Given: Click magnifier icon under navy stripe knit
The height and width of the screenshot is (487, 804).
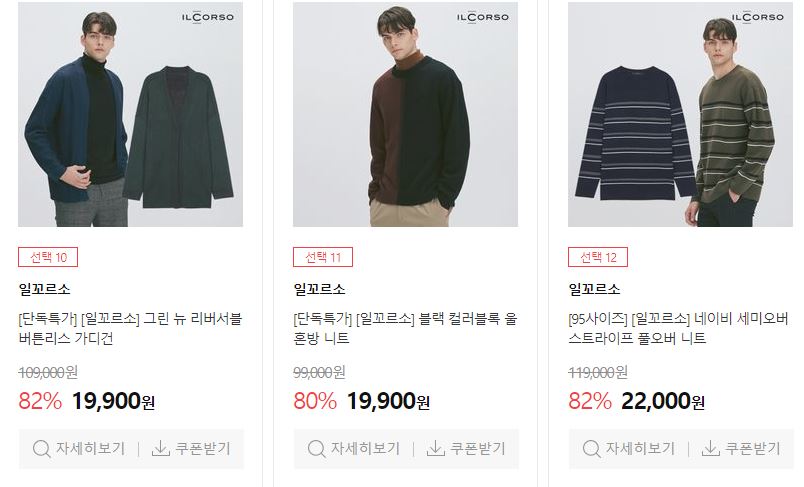Looking at the screenshot, I should (591, 449).
